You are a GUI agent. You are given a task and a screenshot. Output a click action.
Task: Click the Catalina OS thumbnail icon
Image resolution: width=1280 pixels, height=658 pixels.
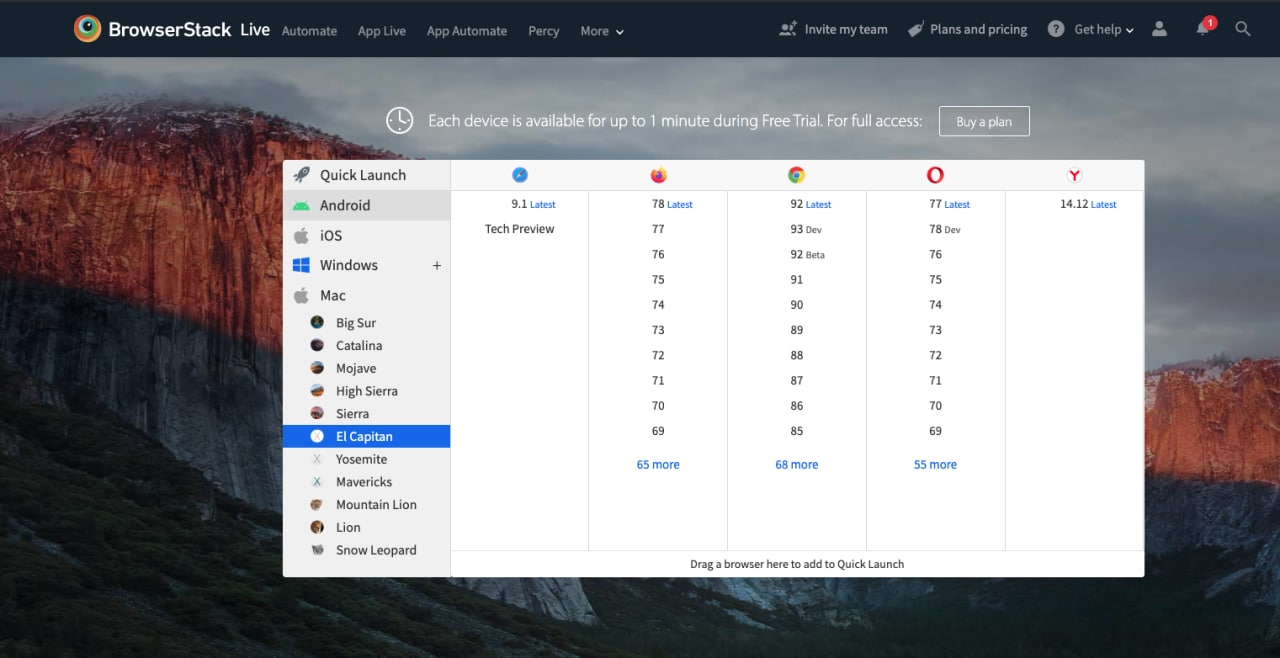tap(317, 345)
